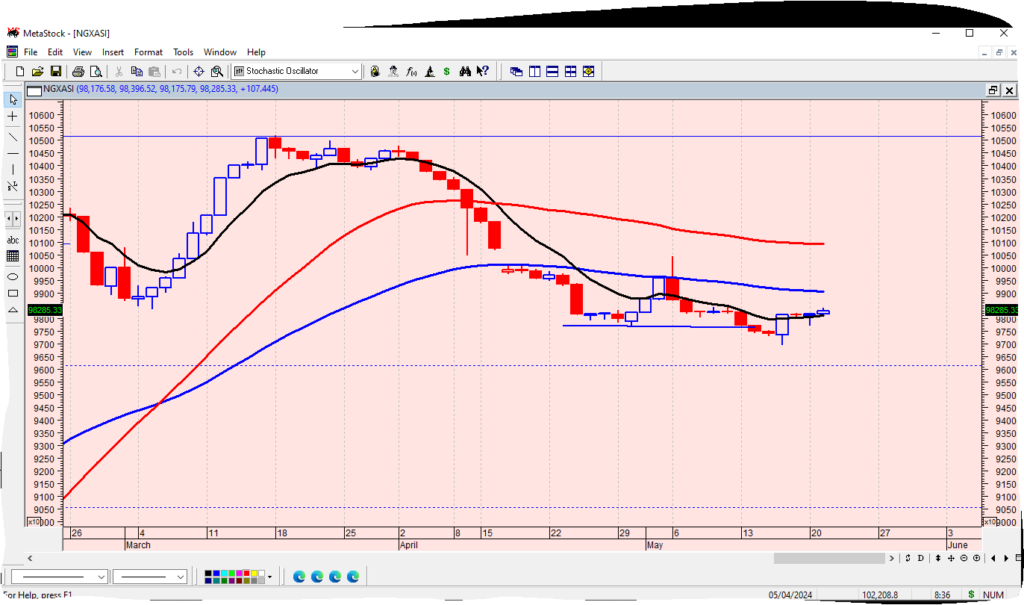Expand the first line style dropdown

click(x=101, y=577)
